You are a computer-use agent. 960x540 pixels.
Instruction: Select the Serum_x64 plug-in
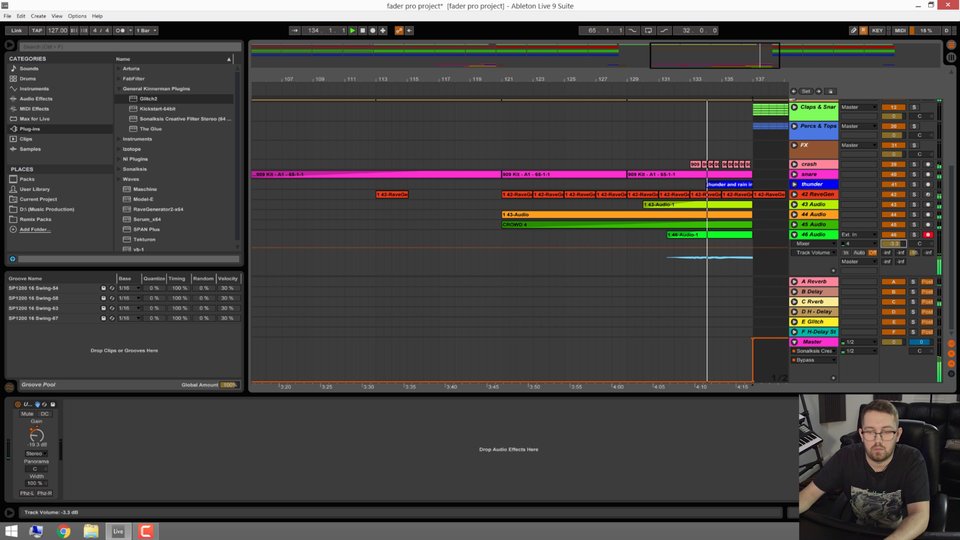point(147,219)
